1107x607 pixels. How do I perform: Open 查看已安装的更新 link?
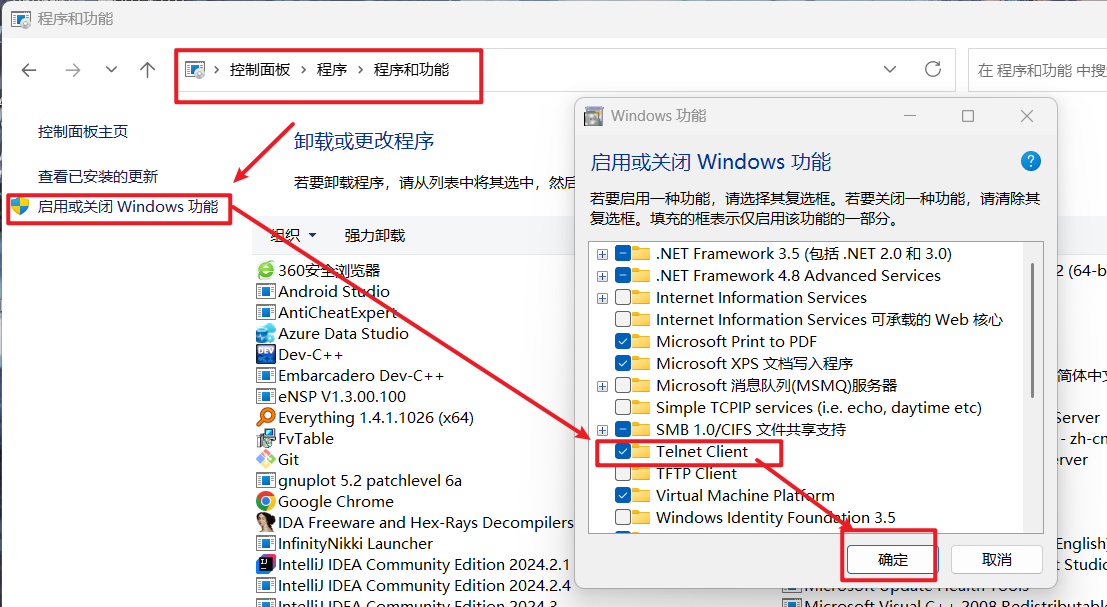(98, 176)
